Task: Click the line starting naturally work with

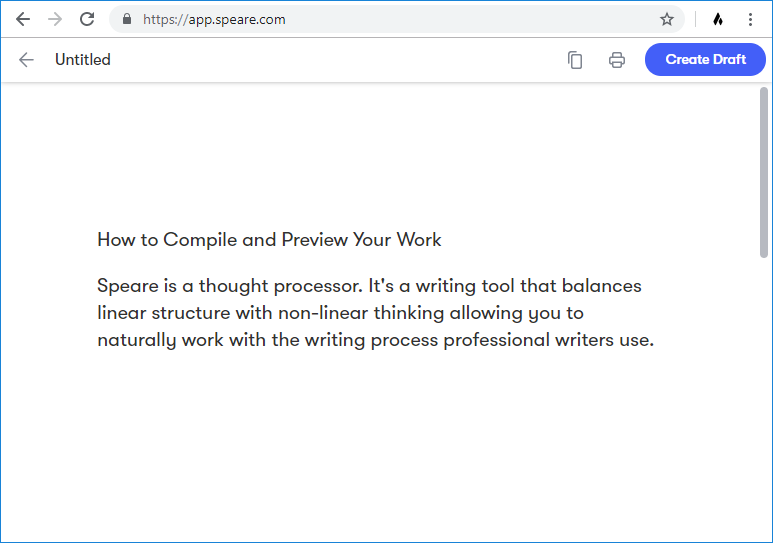Action: 376,340
